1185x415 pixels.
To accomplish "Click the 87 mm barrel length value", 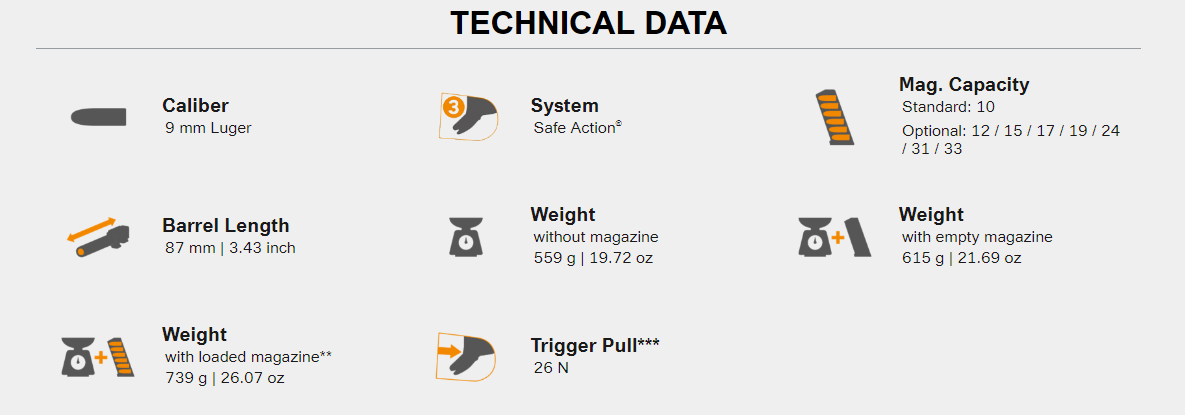I will click(231, 248).
